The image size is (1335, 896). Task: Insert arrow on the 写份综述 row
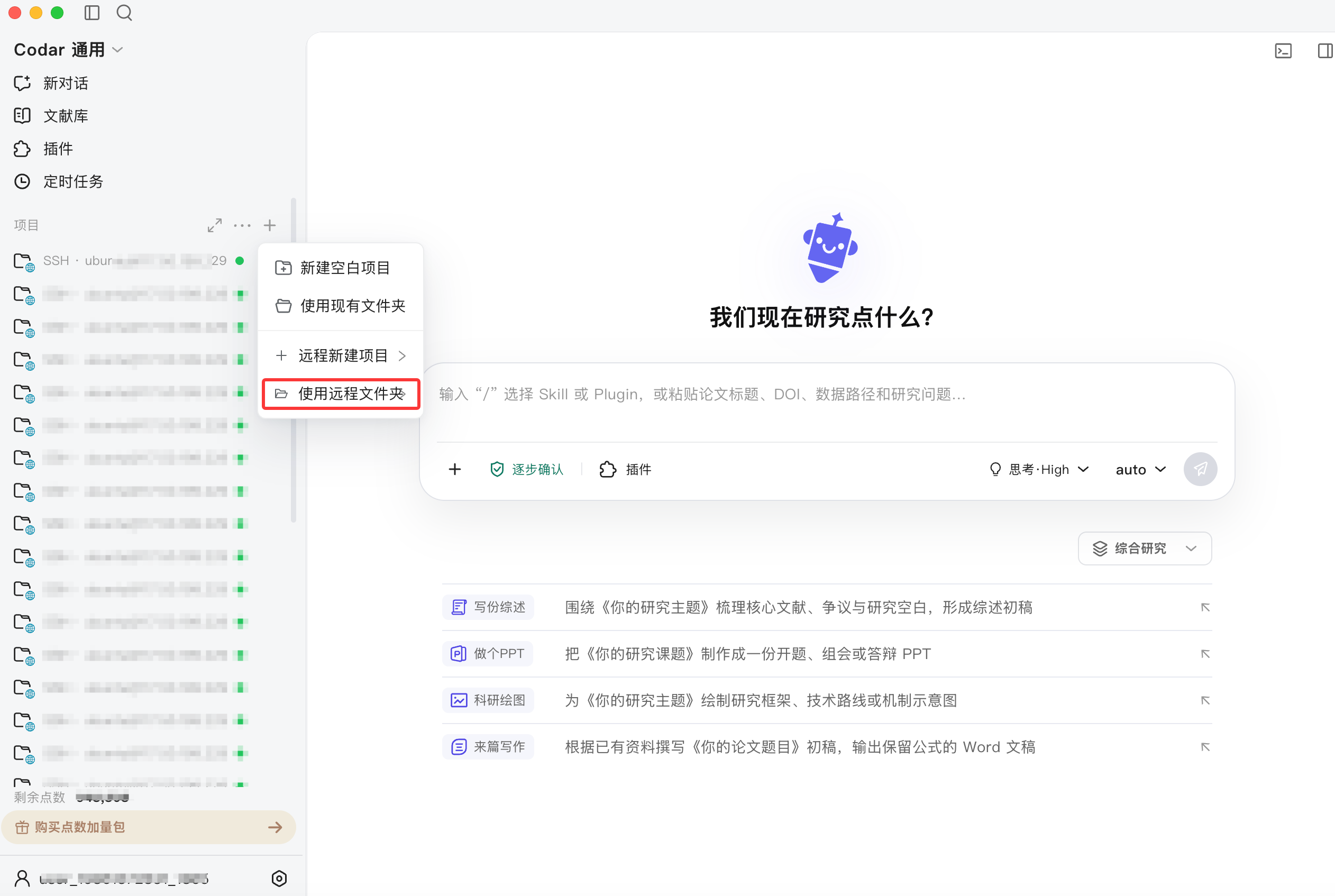click(x=1205, y=607)
